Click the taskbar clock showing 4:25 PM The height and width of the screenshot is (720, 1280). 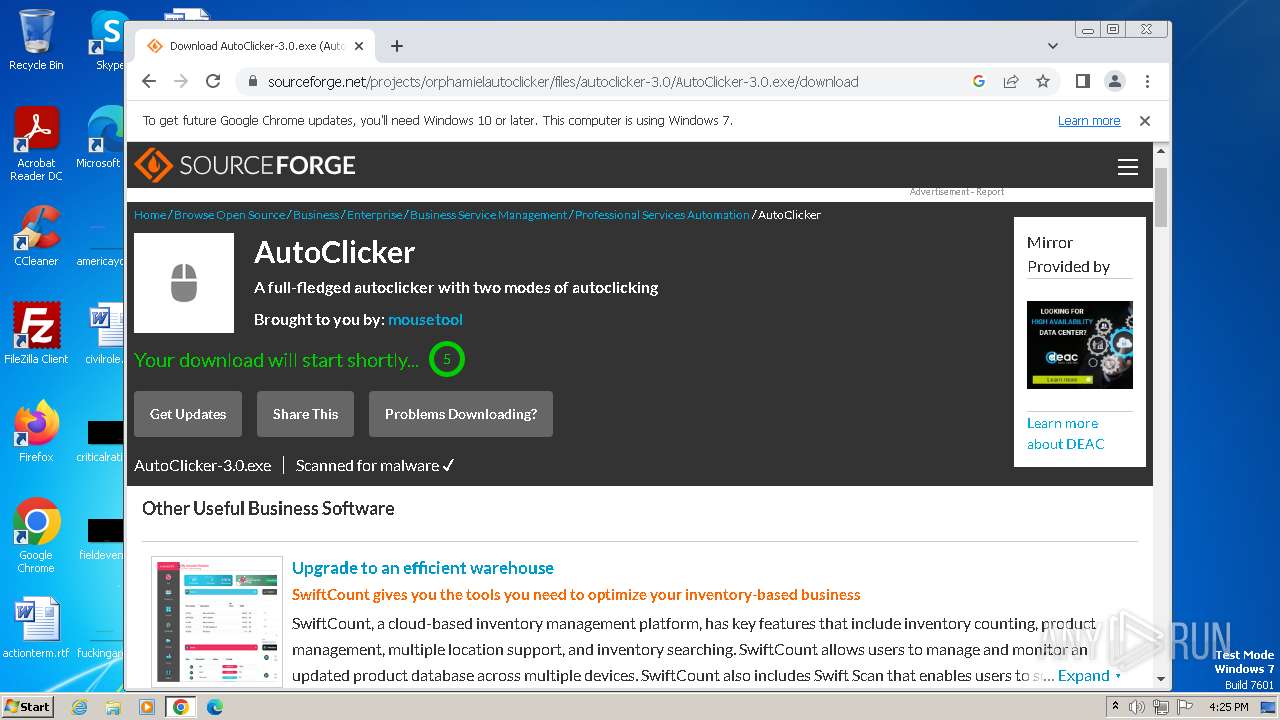click(x=1229, y=707)
